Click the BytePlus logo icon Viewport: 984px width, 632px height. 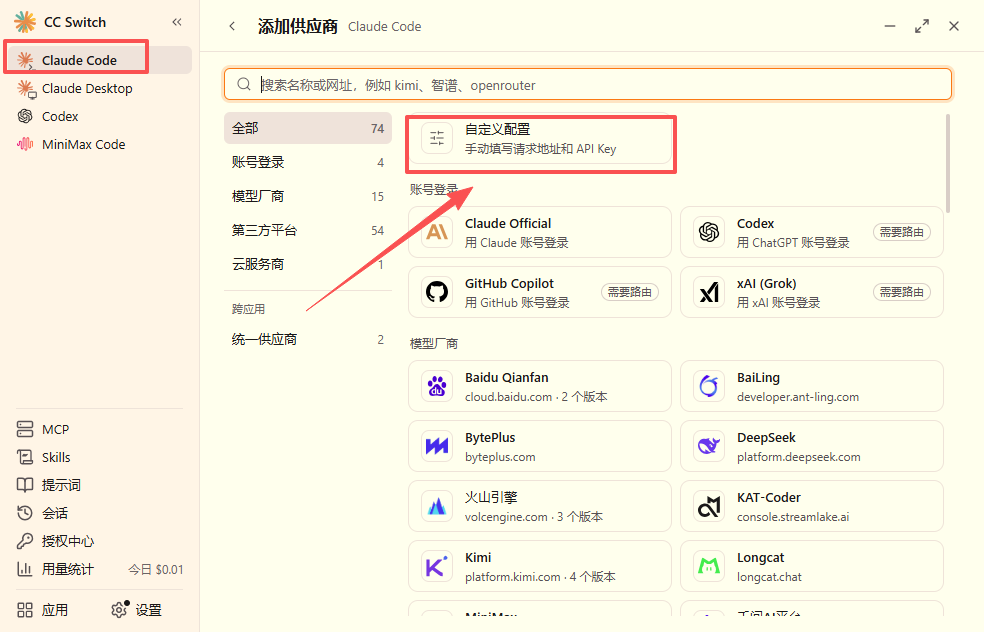click(x=437, y=447)
